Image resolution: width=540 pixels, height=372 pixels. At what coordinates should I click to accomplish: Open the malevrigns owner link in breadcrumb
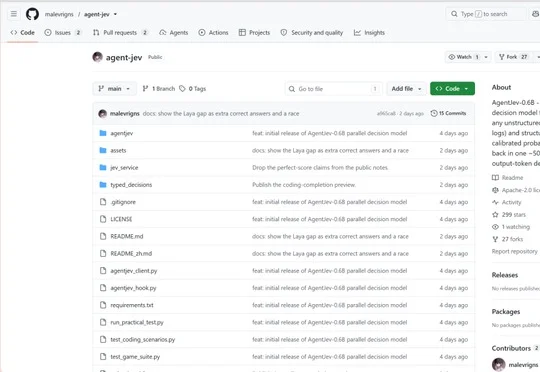59,14
